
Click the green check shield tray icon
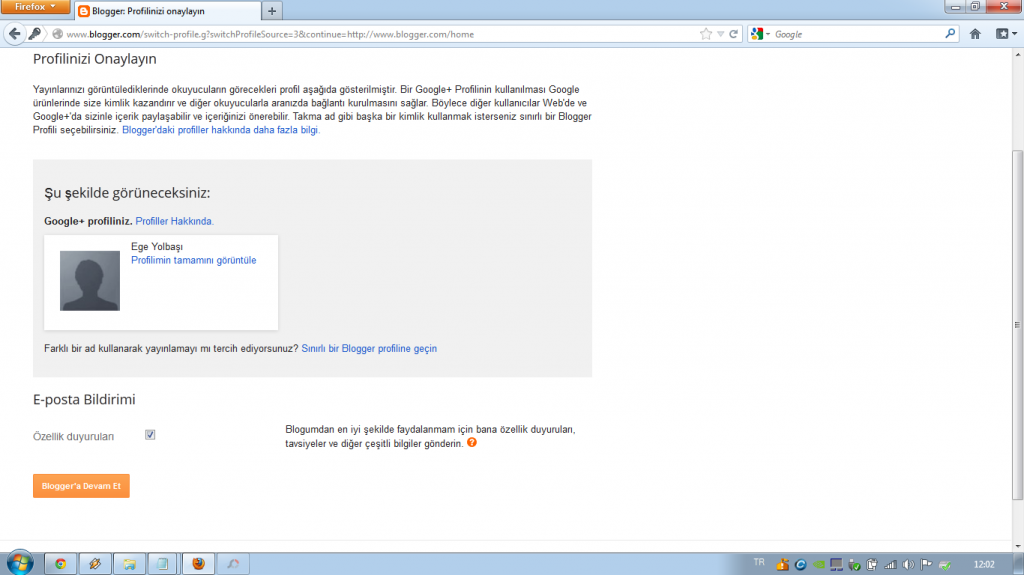coord(854,565)
